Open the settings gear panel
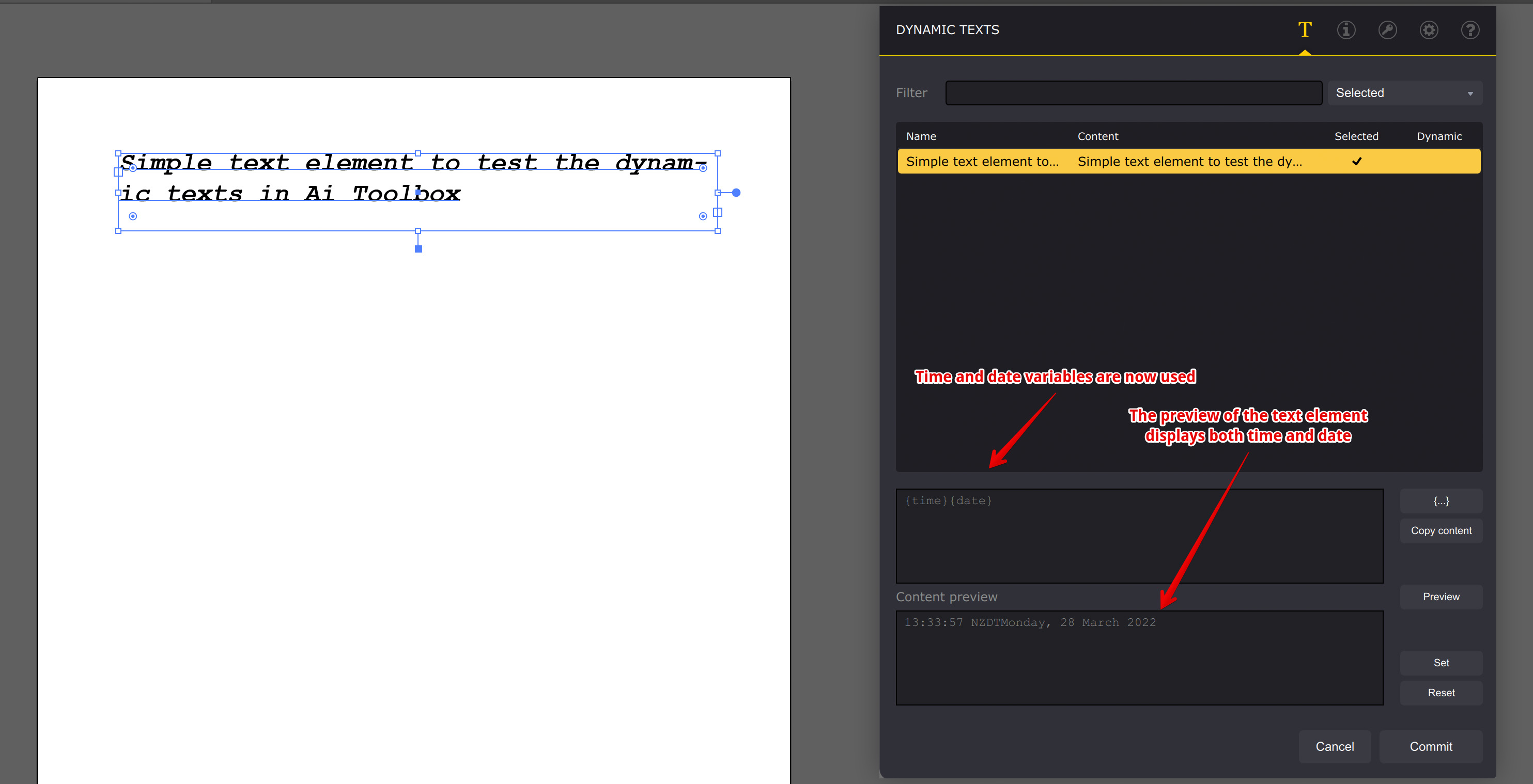The image size is (1533, 784). click(1429, 30)
